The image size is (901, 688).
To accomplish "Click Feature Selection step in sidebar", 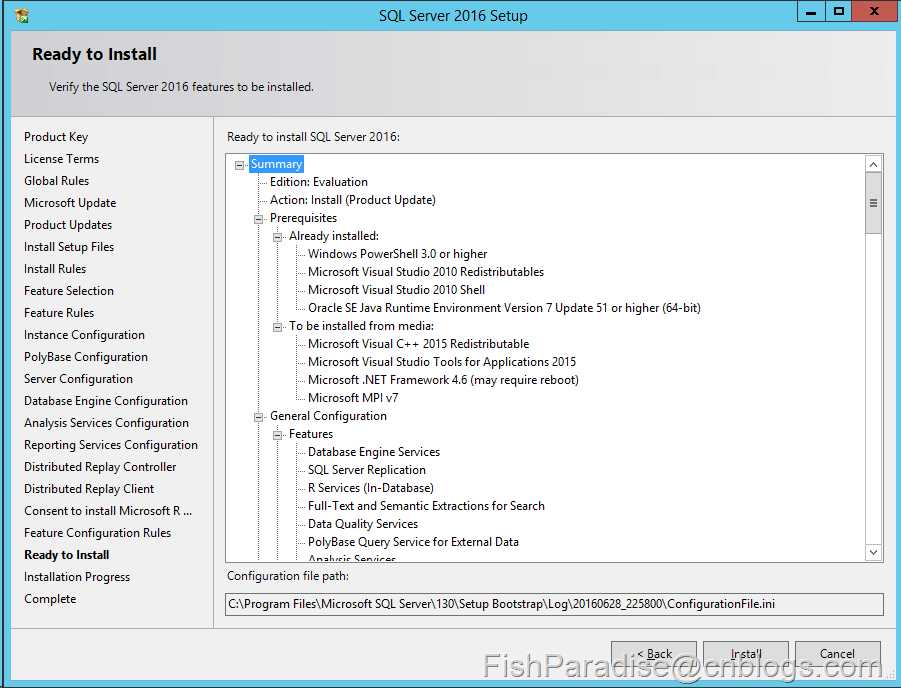I will (x=69, y=291).
